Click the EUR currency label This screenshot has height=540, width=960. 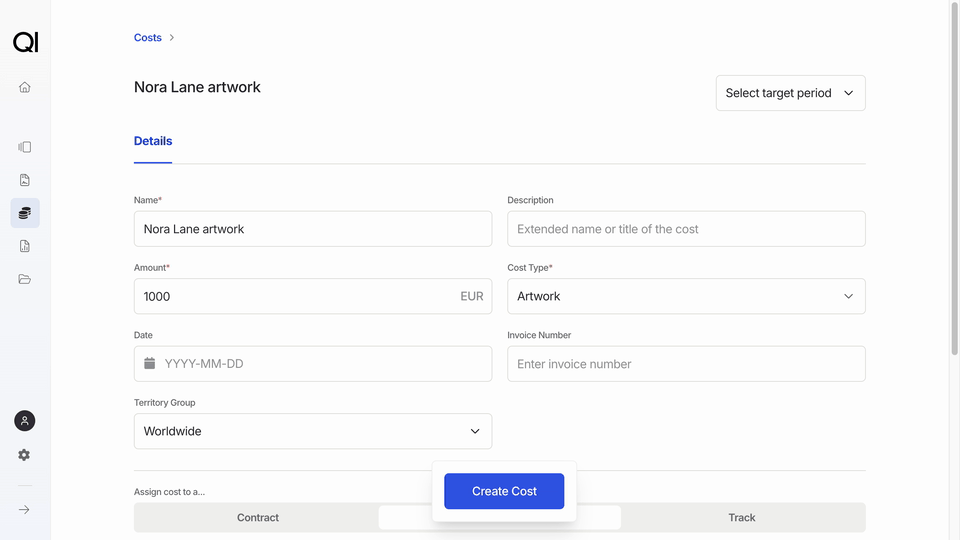(471, 296)
